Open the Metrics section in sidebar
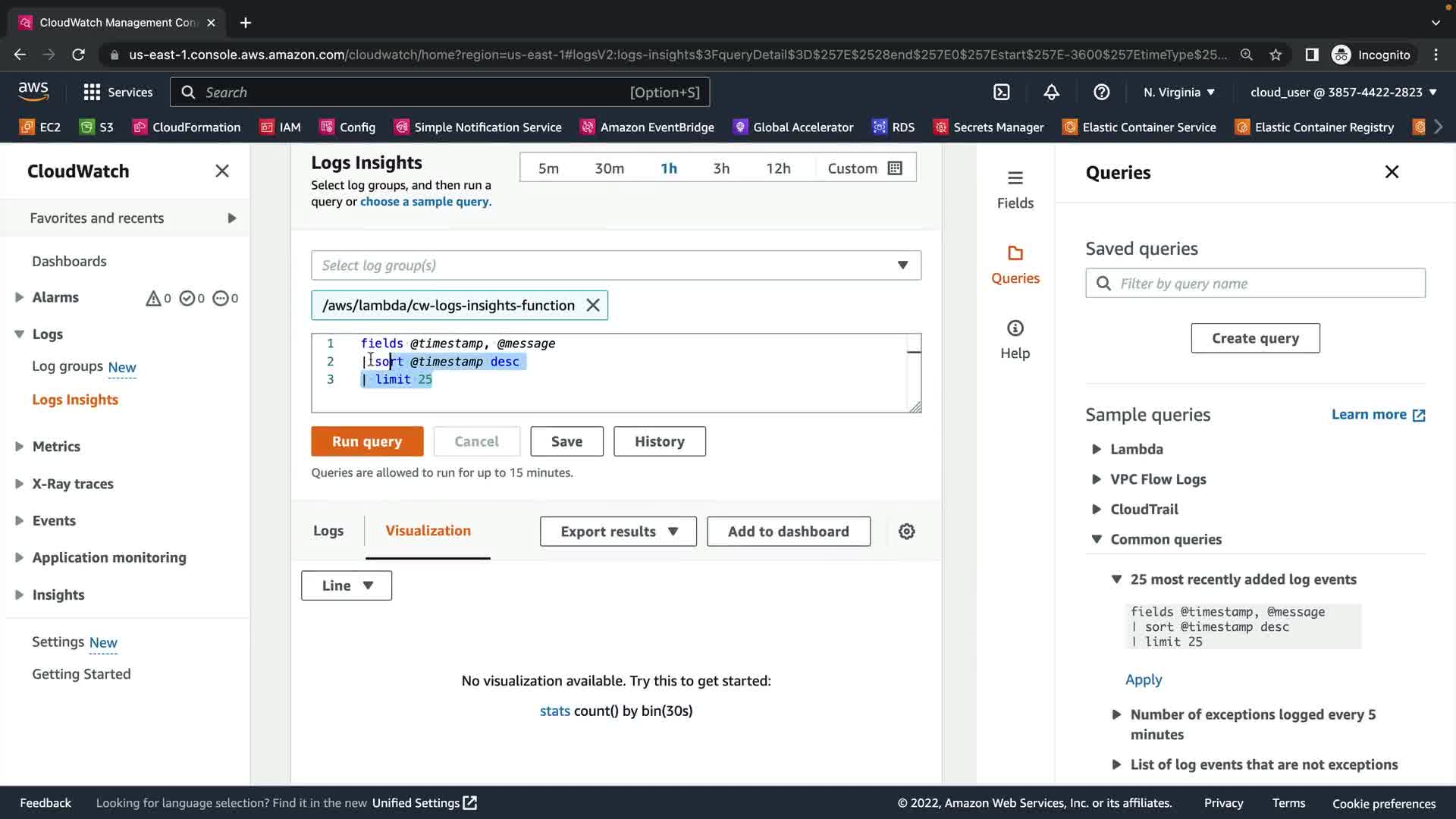Viewport: 1456px width, 819px height. tap(56, 447)
